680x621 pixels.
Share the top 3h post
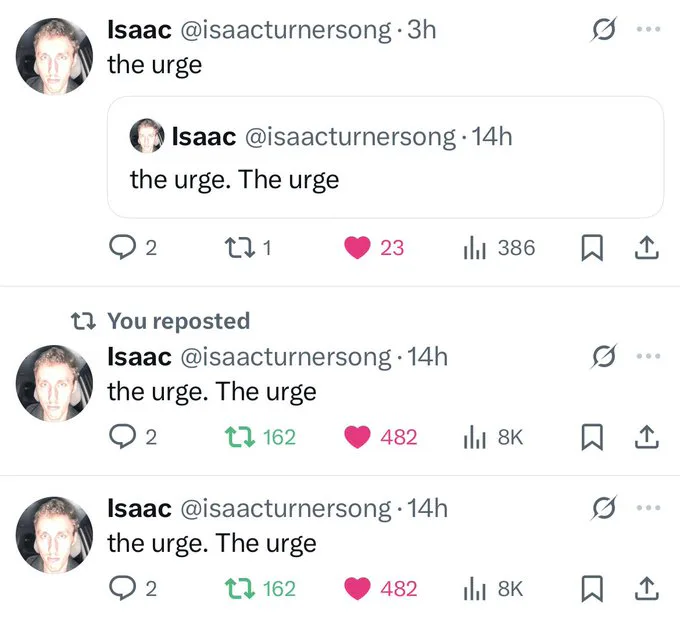647,248
